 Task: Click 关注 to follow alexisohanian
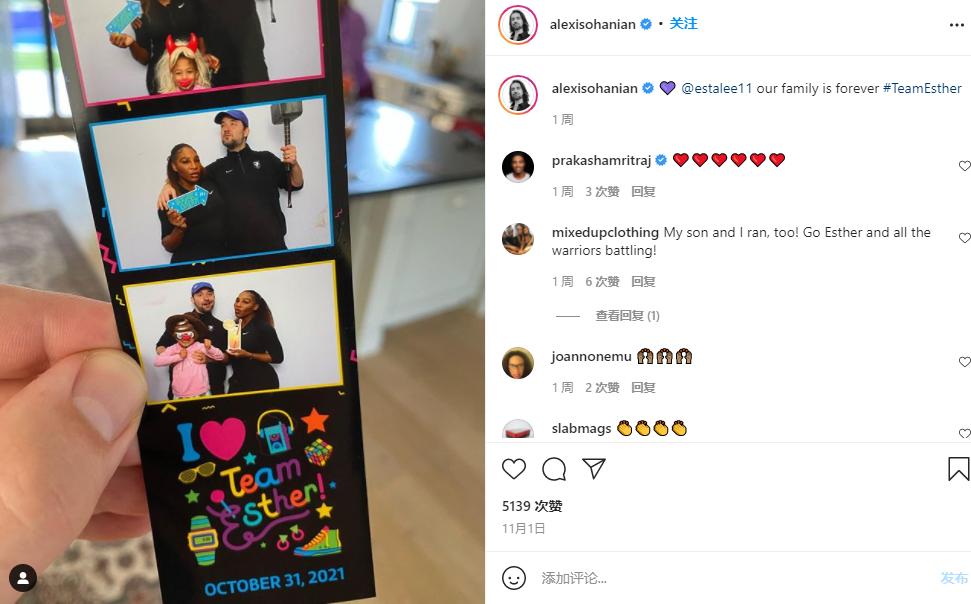684,24
